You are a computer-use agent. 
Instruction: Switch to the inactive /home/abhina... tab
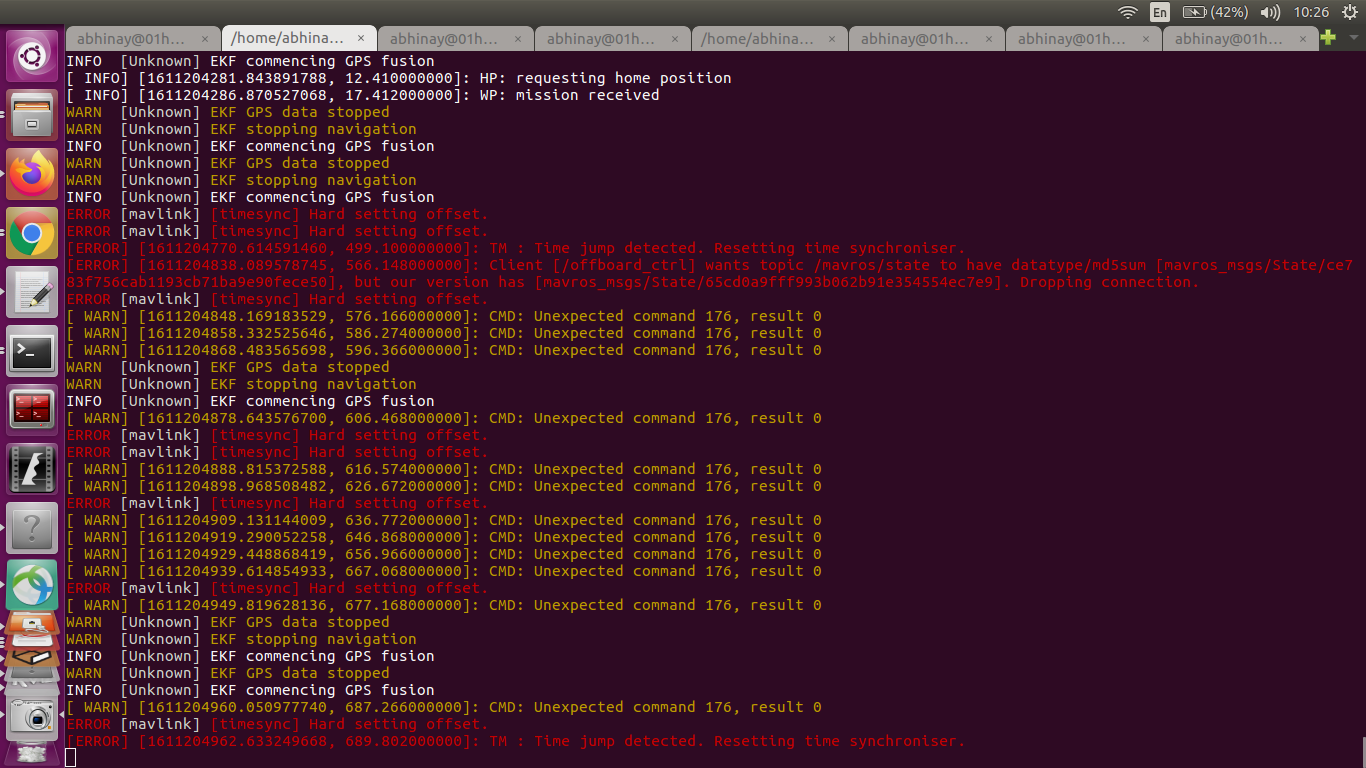click(768, 39)
